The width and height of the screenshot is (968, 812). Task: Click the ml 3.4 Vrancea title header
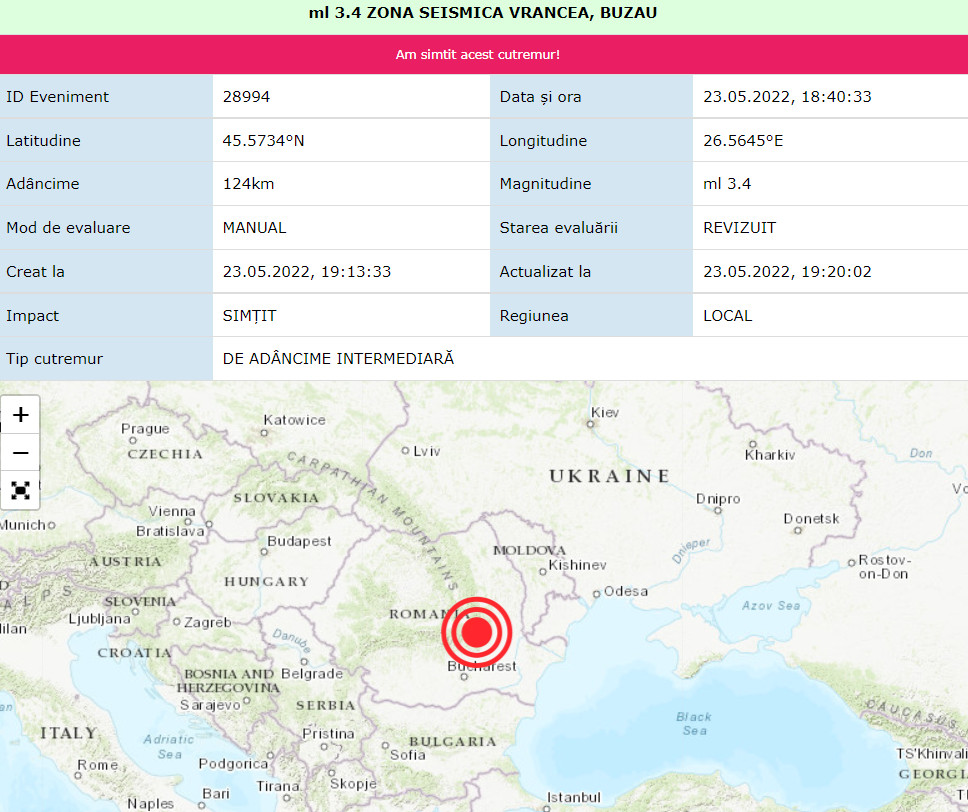483,13
